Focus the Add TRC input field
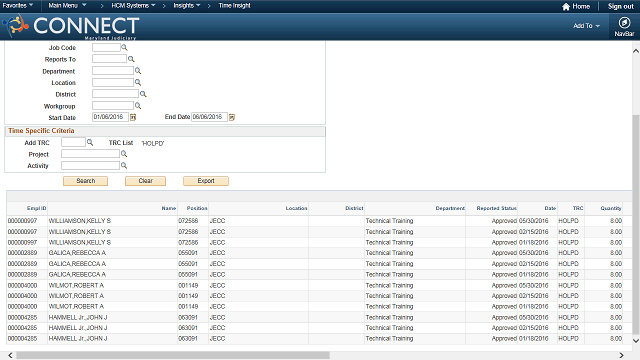The image size is (640, 360). point(73,142)
